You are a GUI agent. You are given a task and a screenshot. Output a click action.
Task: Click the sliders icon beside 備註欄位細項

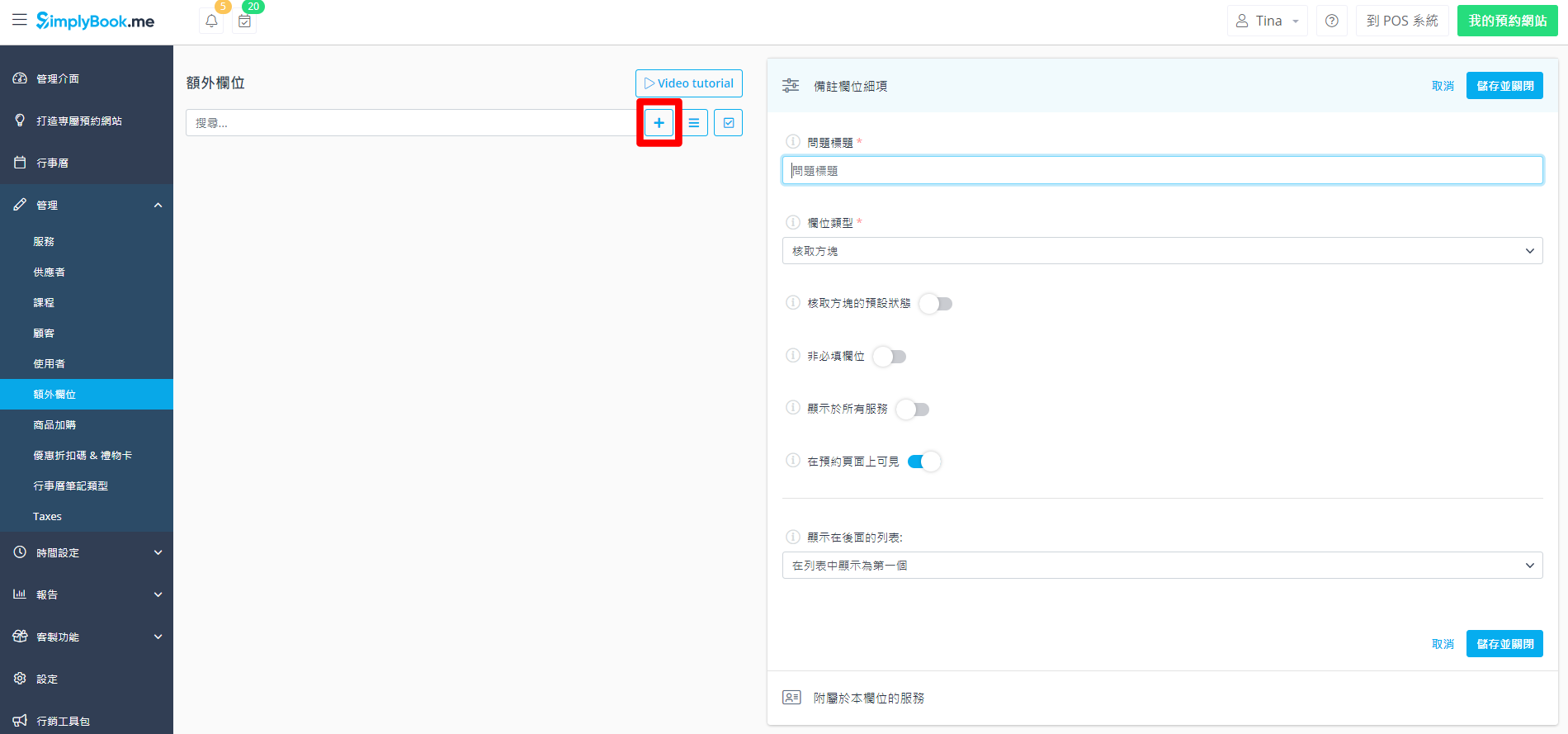pyautogui.click(x=791, y=85)
